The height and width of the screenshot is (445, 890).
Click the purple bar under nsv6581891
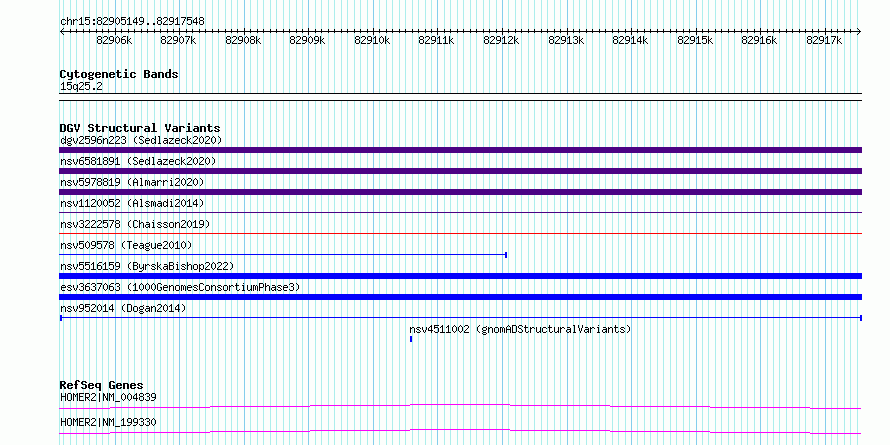tap(460, 171)
